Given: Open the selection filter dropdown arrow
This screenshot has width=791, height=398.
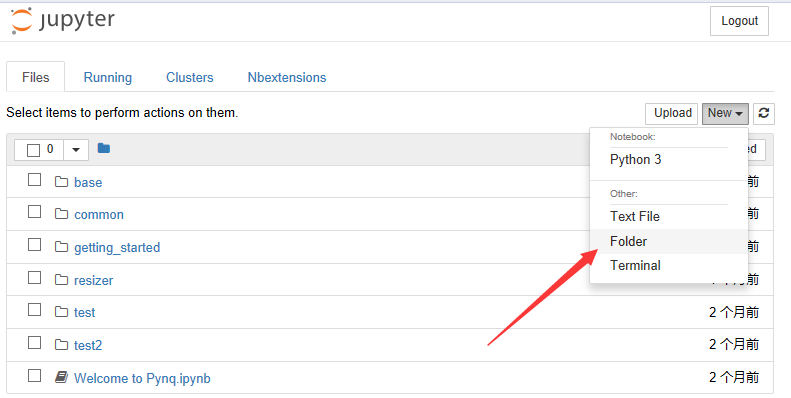Looking at the screenshot, I should point(76,150).
